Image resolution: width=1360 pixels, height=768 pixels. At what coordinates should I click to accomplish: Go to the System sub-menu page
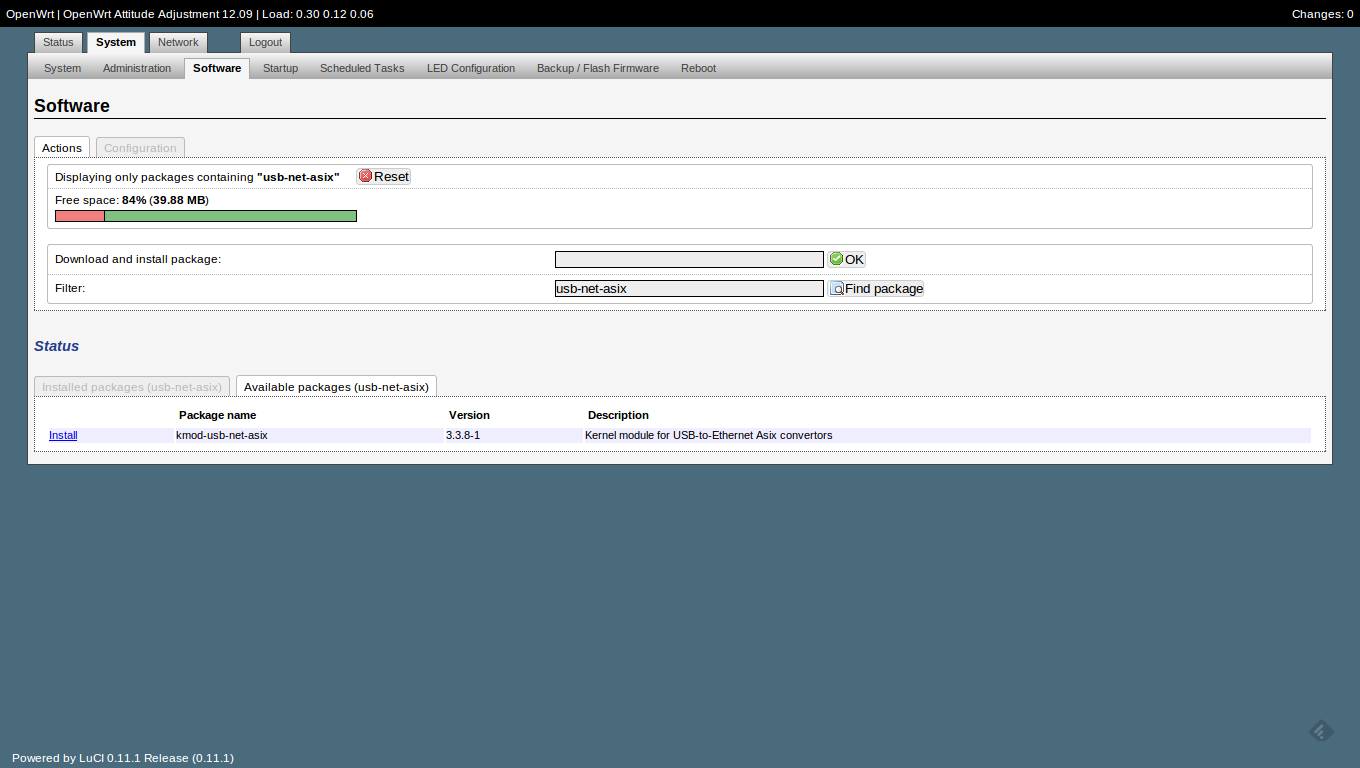coord(62,68)
